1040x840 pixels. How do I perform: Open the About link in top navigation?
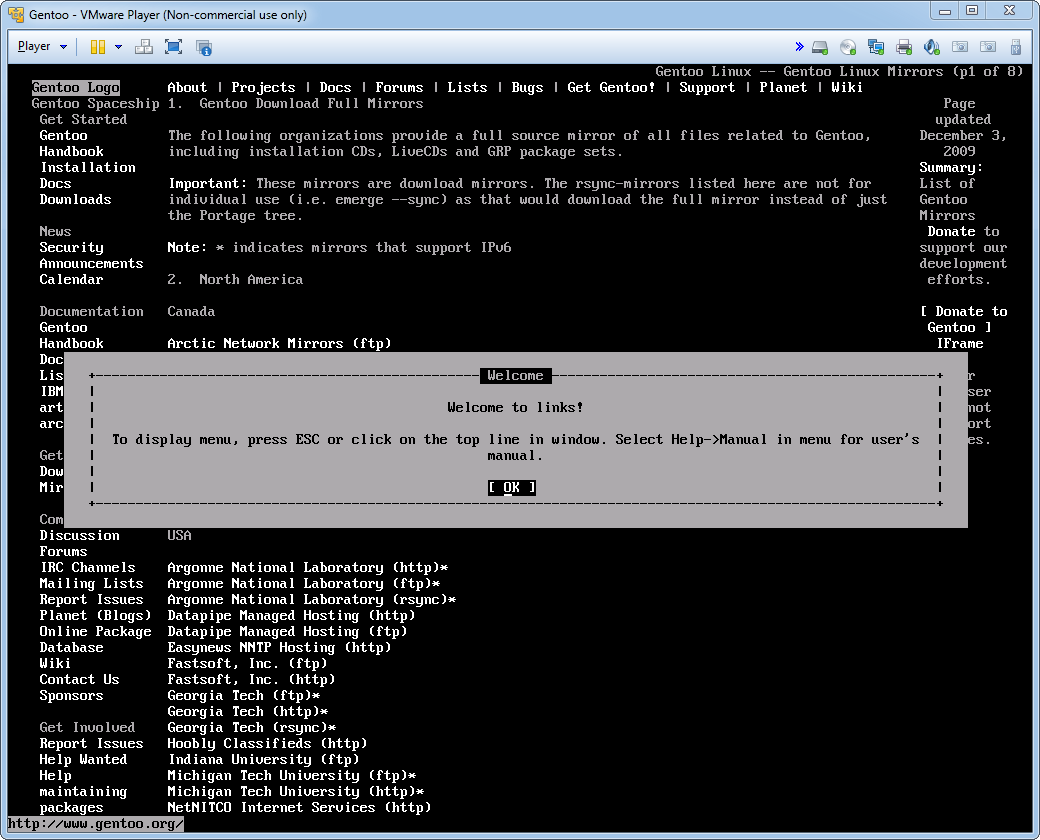[x=187, y=88]
